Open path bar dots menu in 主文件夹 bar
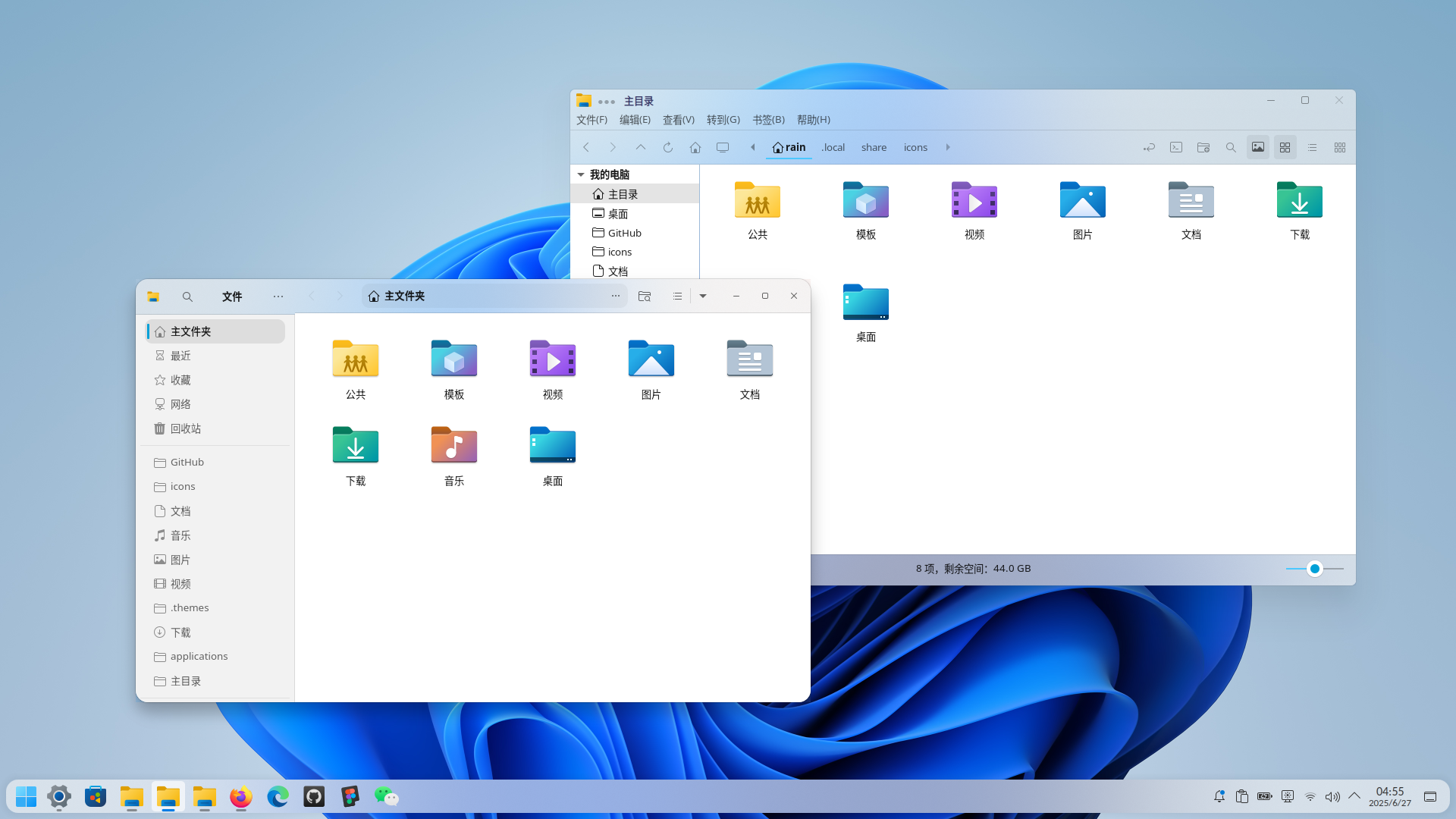 tap(616, 296)
